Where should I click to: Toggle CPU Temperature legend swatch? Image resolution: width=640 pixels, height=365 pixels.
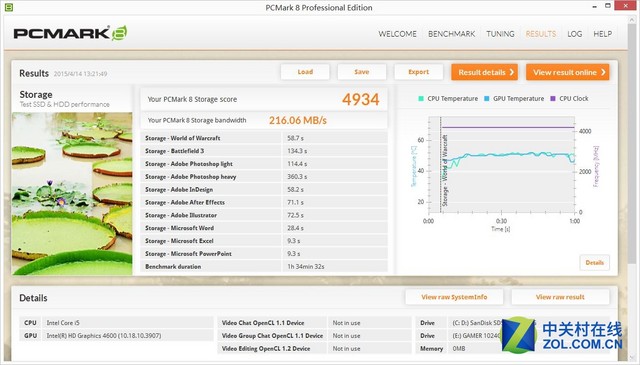point(421,98)
